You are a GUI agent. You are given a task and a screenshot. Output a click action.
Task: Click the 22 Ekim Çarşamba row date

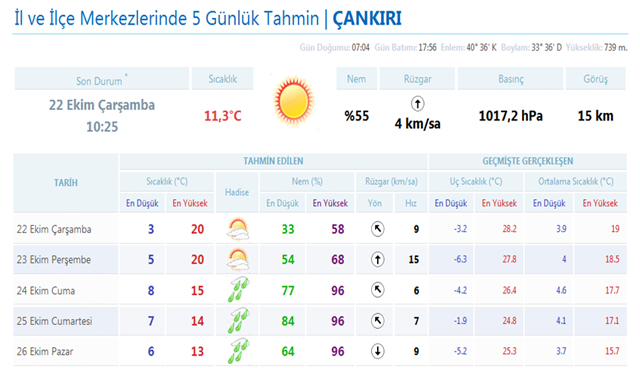[54, 229]
